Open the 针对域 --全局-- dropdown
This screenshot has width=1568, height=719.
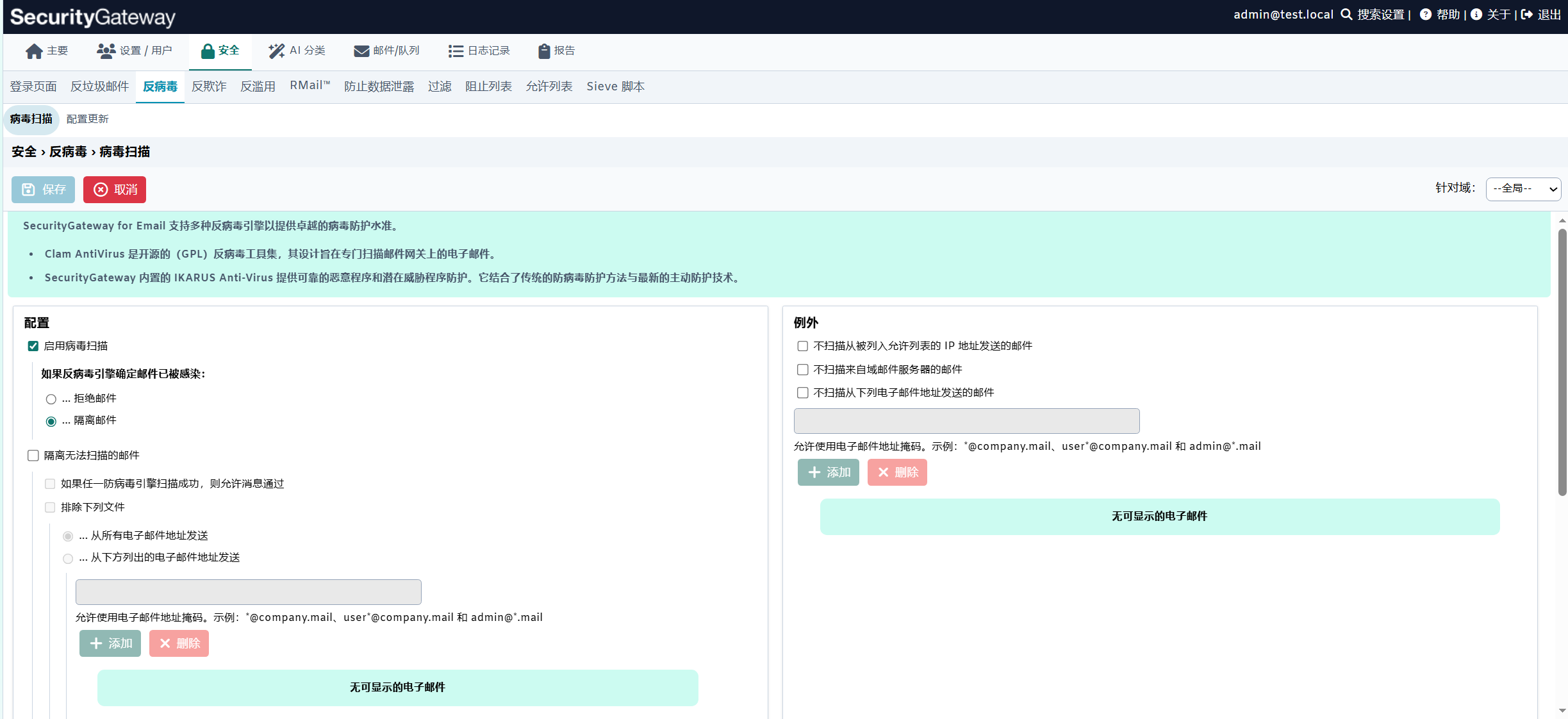pos(1523,189)
